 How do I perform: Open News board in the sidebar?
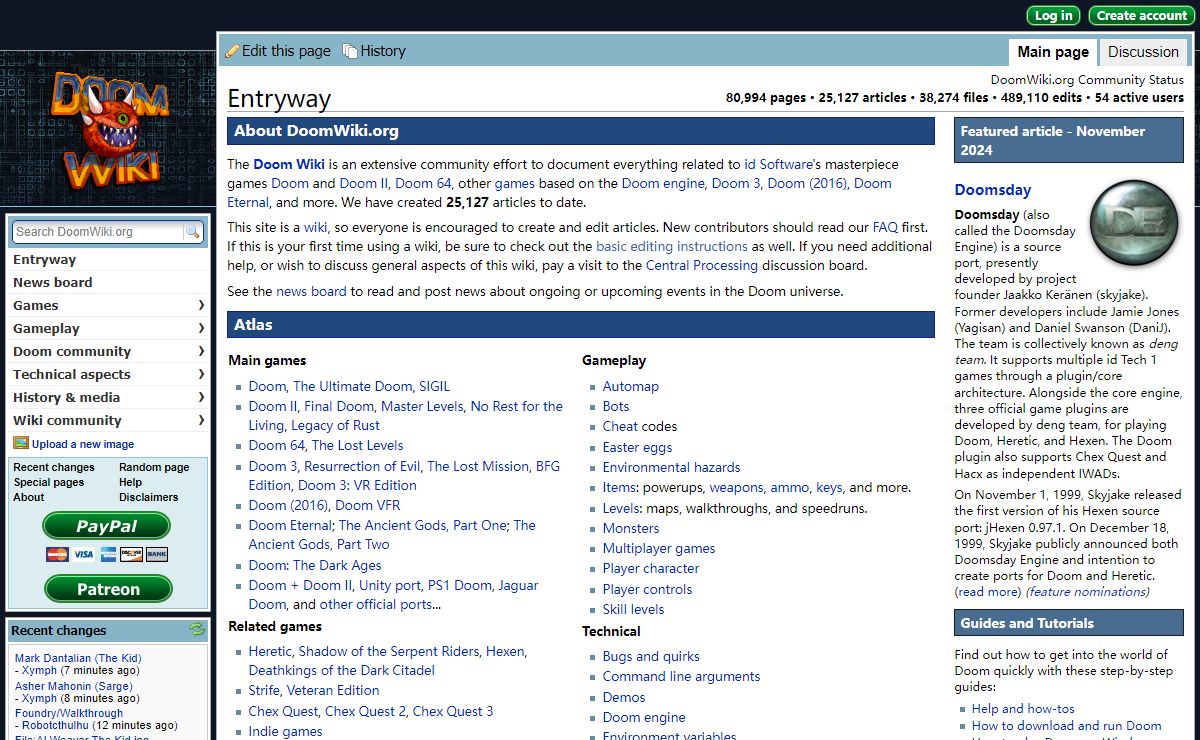(x=52, y=282)
